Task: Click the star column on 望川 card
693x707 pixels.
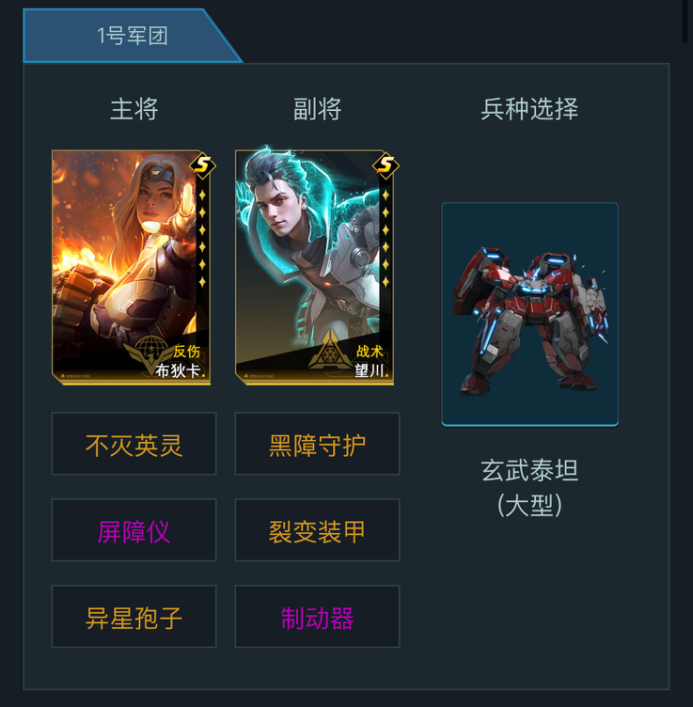Action: pyautogui.click(x=386, y=239)
